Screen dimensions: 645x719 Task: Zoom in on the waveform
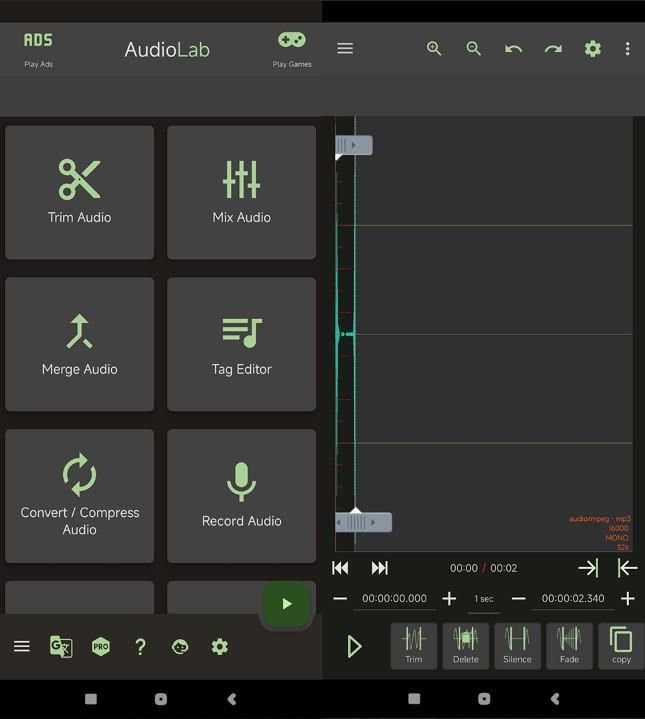[x=434, y=49]
